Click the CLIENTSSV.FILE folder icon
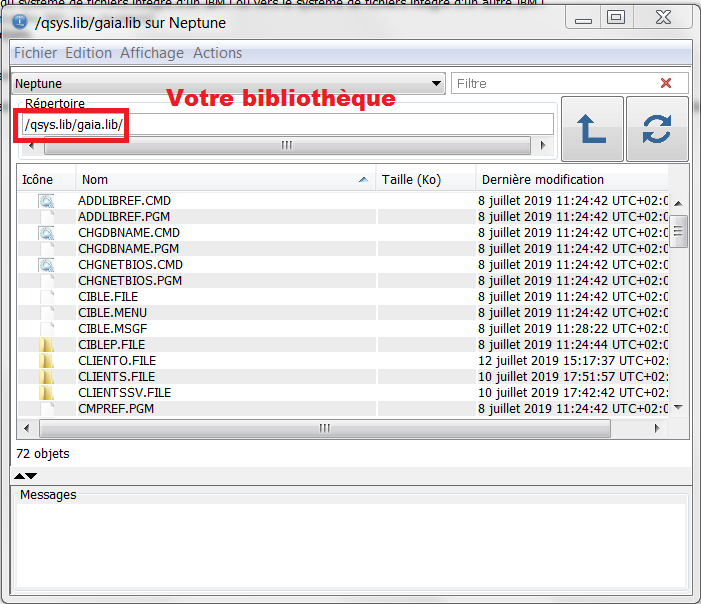701x604 pixels. click(47, 393)
